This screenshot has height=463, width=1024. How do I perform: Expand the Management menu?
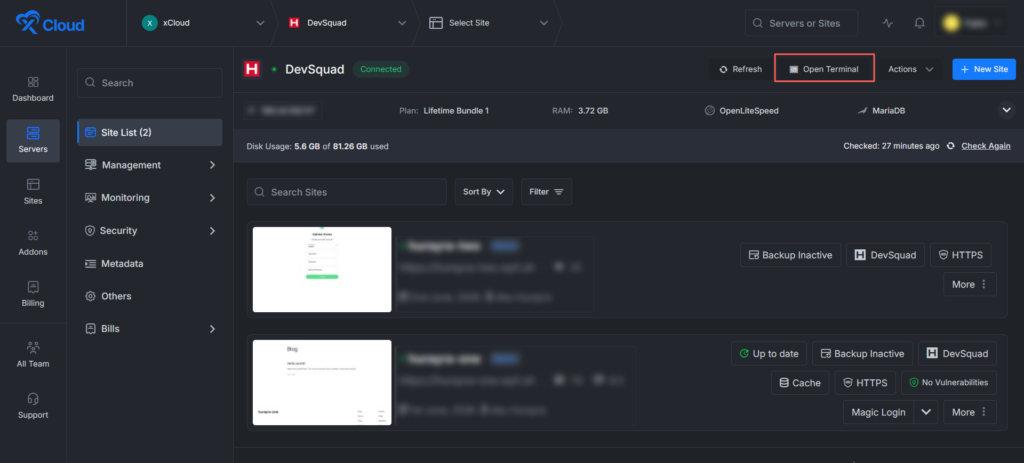click(x=150, y=165)
